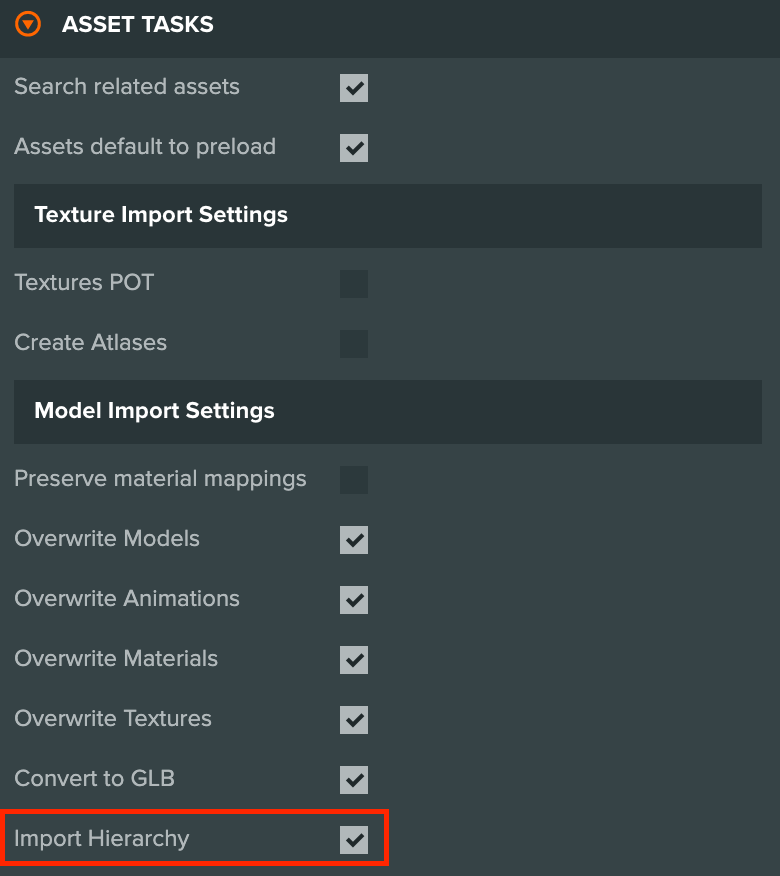Click the Search related assets label
The image size is (780, 876).
tap(127, 87)
